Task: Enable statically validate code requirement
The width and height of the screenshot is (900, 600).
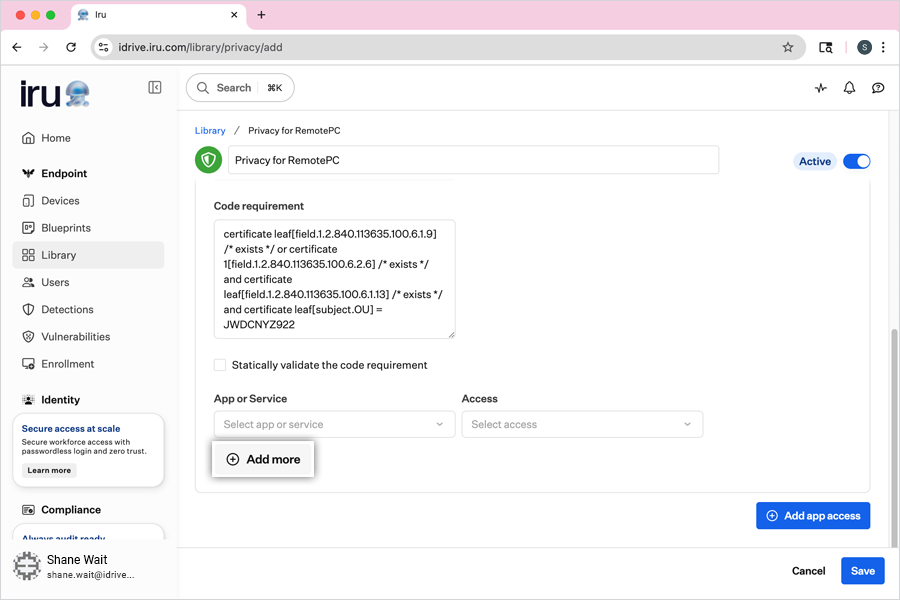Action: point(220,365)
